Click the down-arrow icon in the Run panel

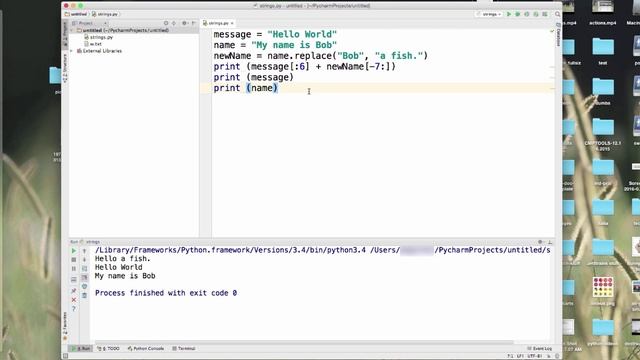(84, 260)
